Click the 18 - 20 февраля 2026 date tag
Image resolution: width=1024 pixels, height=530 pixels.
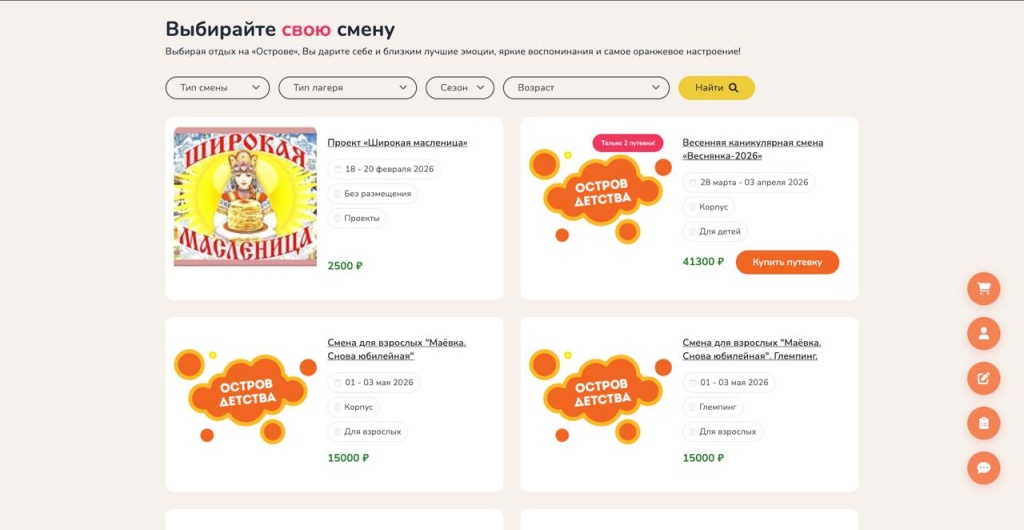(384, 169)
